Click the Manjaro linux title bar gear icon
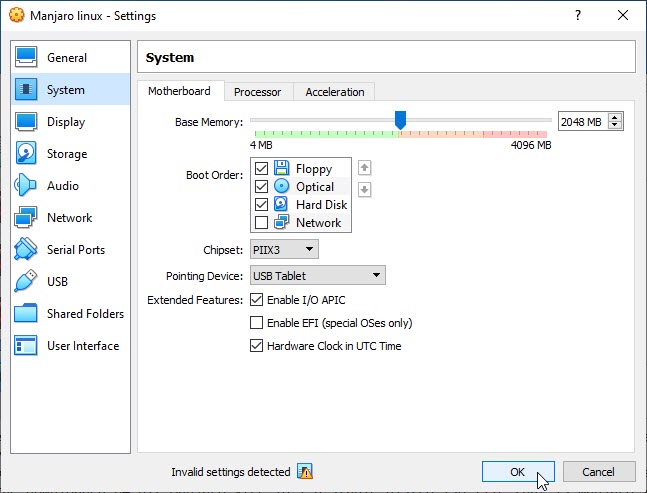Viewport: 647px width, 493px height. click(17, 16)
